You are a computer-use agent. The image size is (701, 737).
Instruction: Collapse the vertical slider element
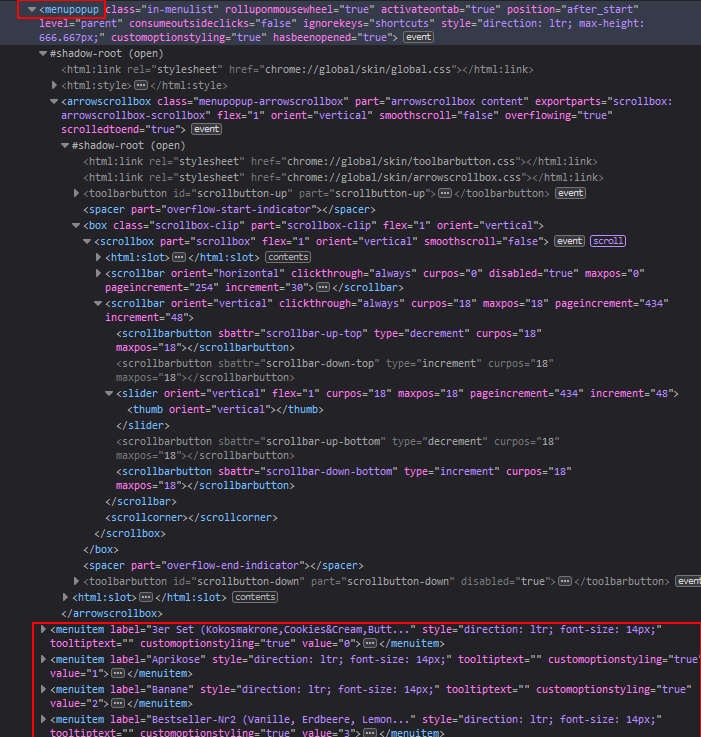tap(109, 394)
